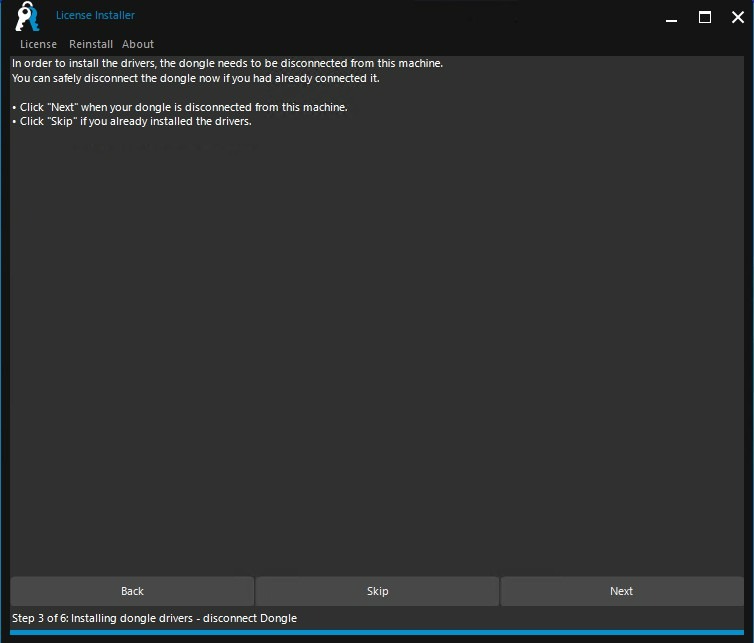This screenshot has height=643, width=754.
Task: Click the empty dark content area
Action: tap(377, 350)
